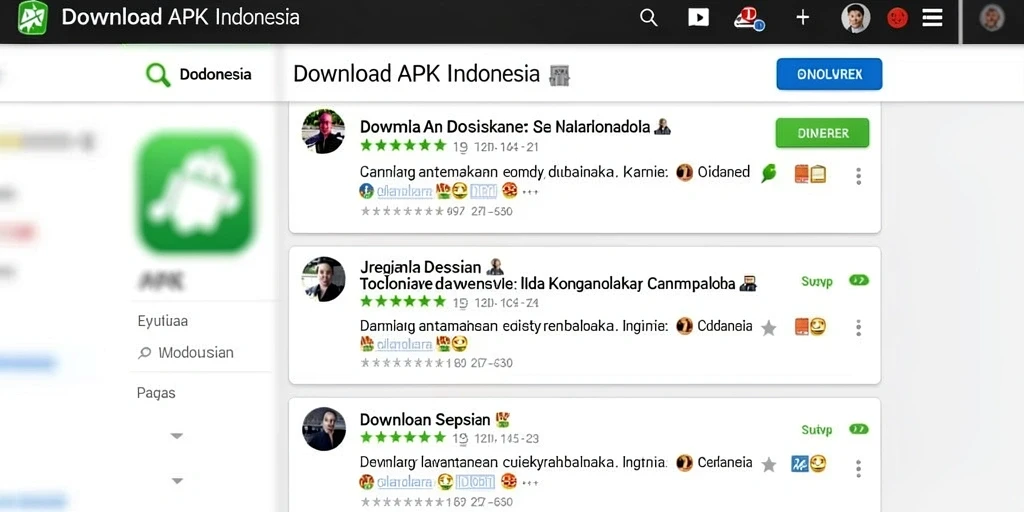Open the profile avatar in top bar
Viewport: 1024px width, 512px height.
856,18
